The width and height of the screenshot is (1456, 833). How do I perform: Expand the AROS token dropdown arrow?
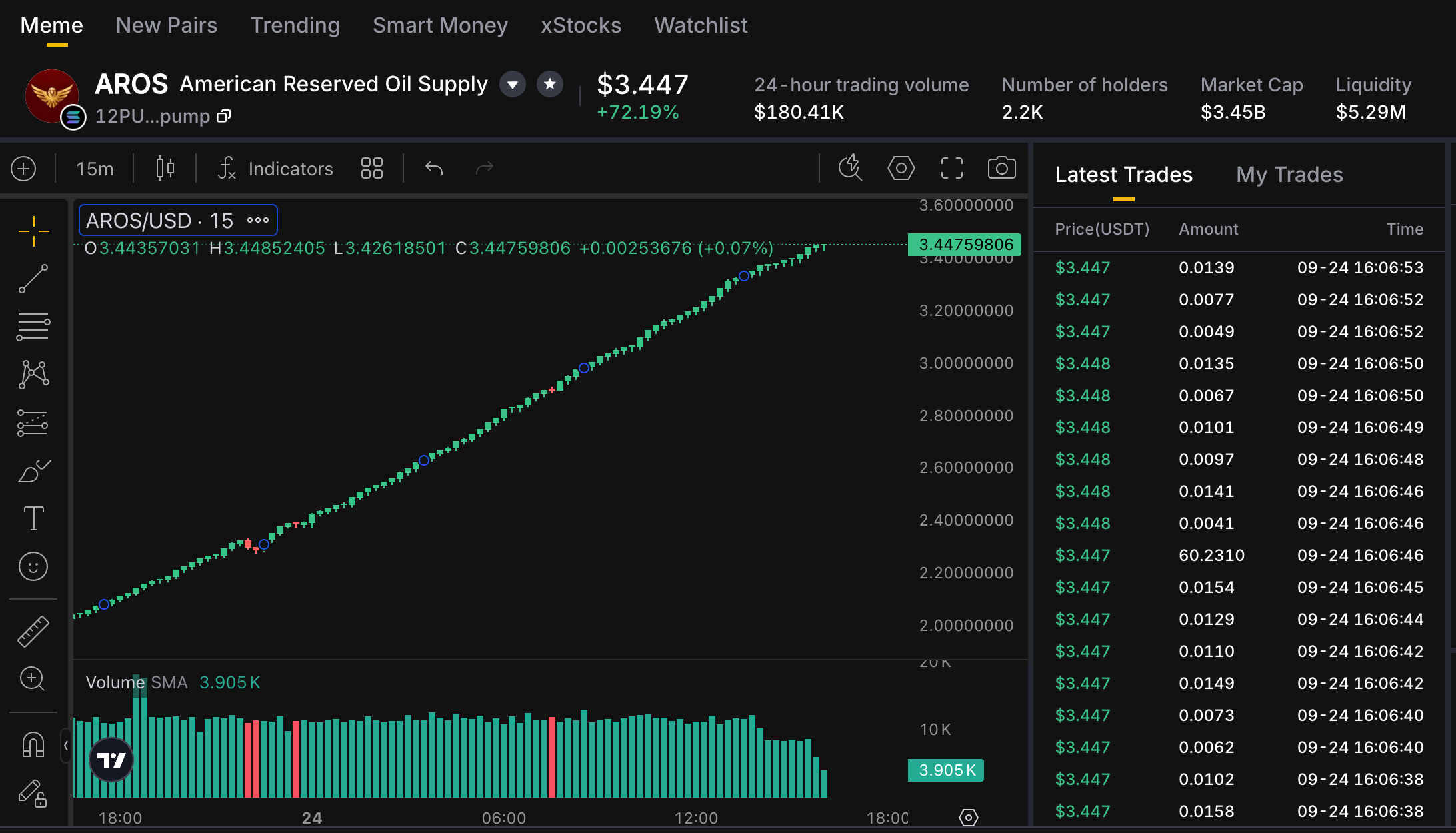pos(513,85)
